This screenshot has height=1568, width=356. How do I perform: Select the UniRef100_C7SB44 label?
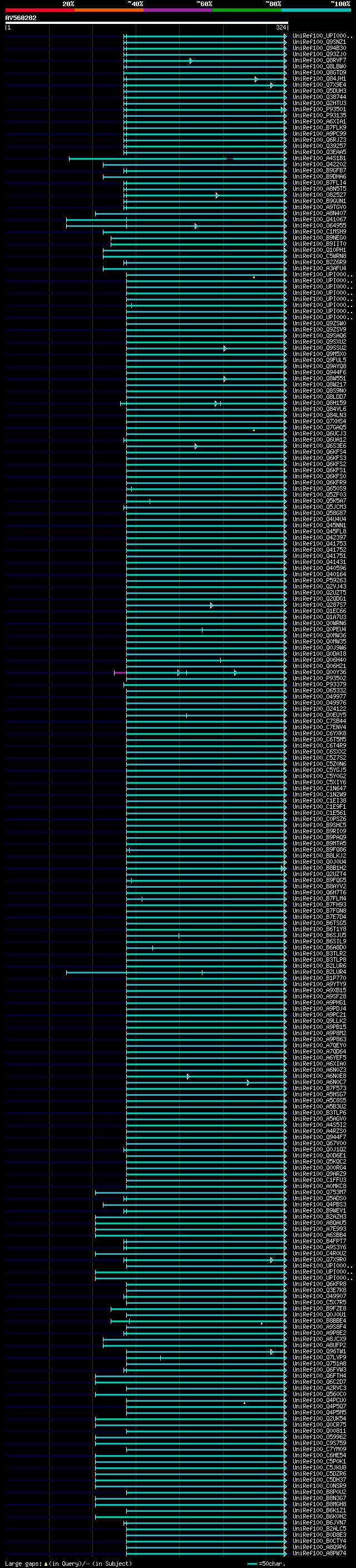(x=319, y=721)
